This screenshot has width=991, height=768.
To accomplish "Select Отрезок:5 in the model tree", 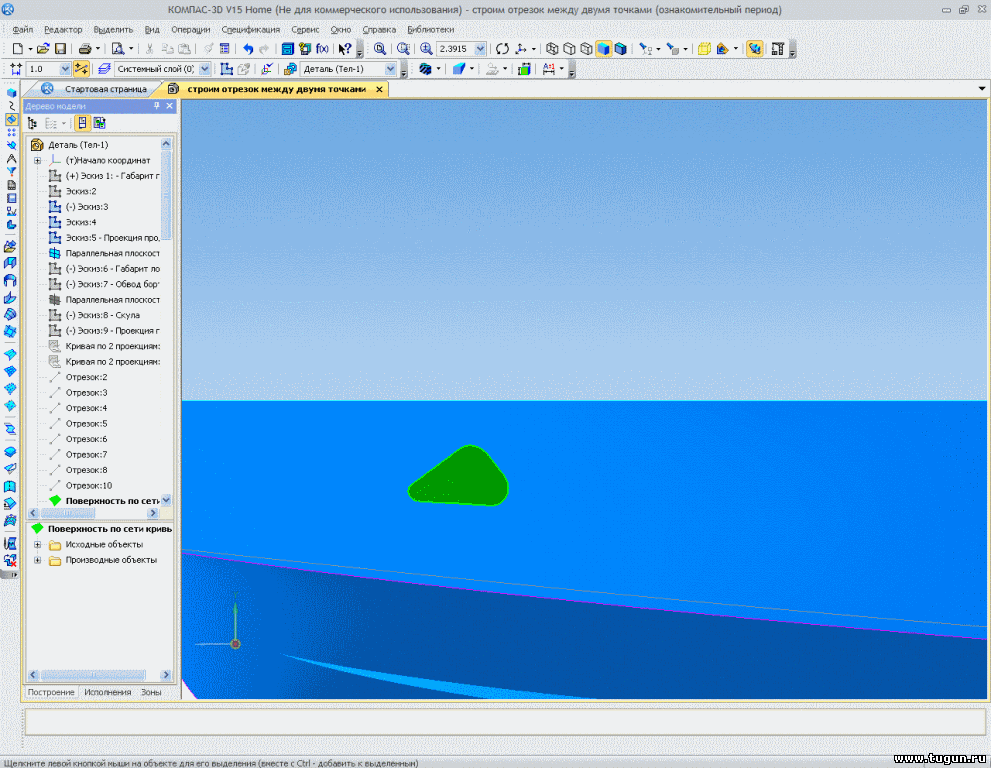I will click(87, 424).
